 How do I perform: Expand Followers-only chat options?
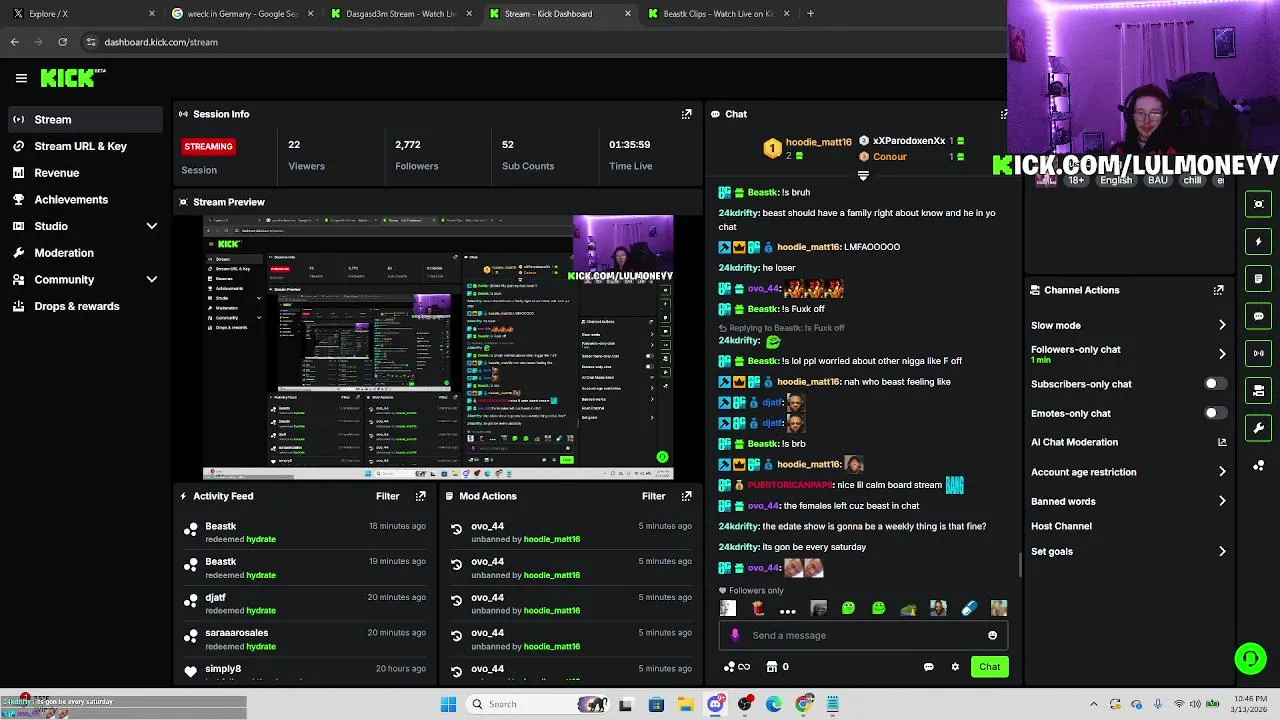pyautogui.click(x=1222, y=354)
